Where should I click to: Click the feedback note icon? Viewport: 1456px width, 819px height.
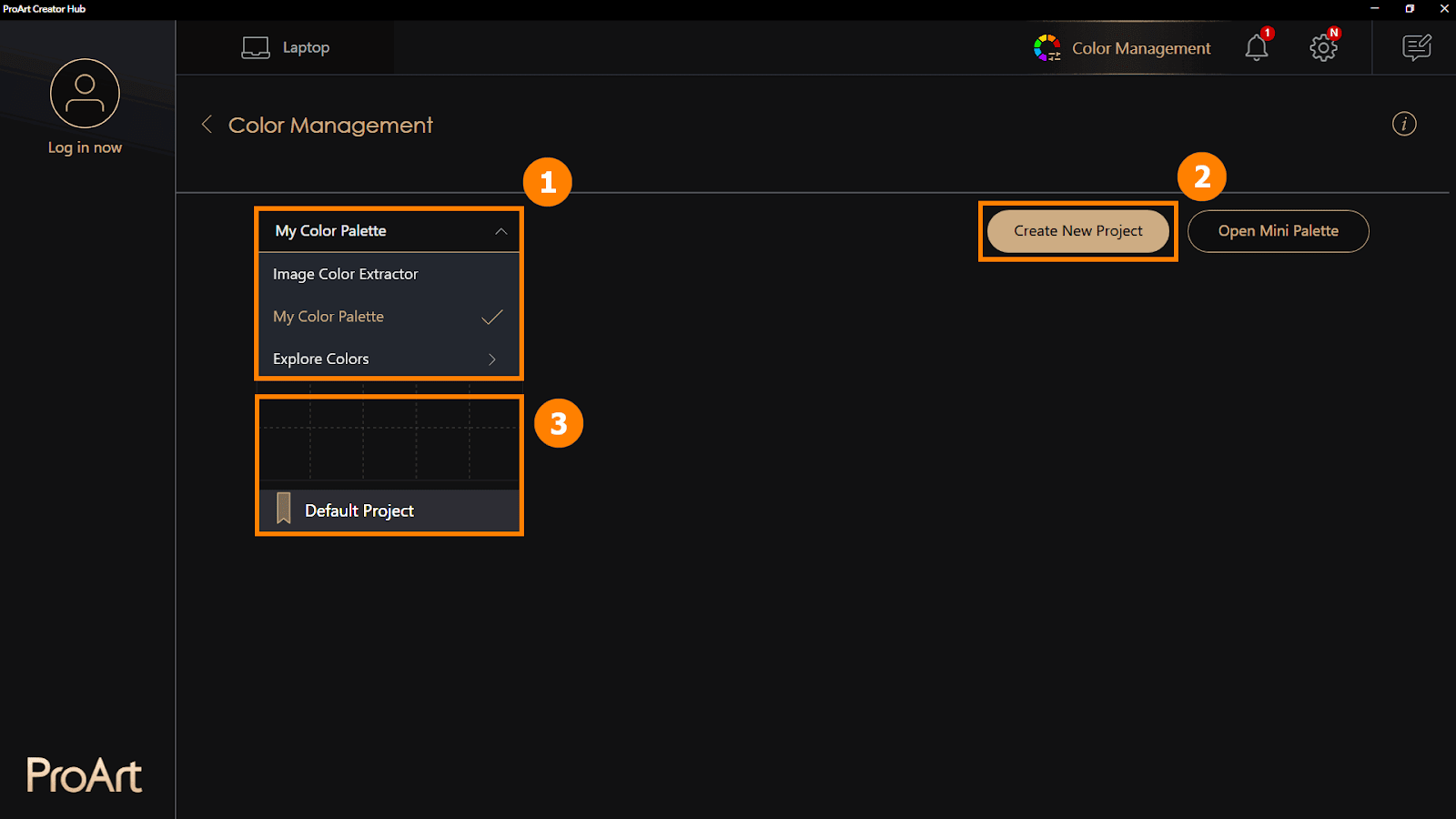[x=1417, y=47]
